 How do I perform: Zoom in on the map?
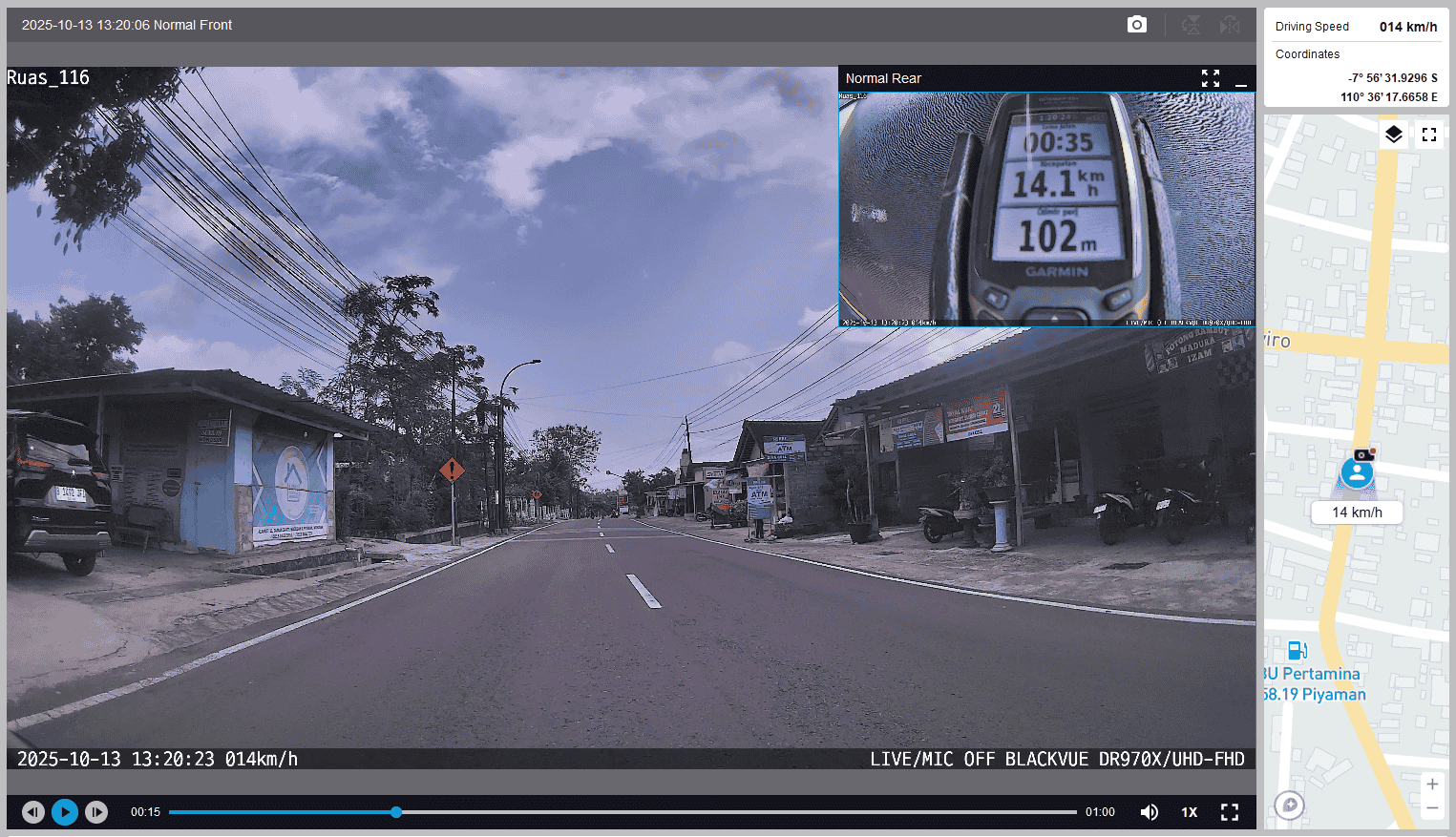point(1432,785)
